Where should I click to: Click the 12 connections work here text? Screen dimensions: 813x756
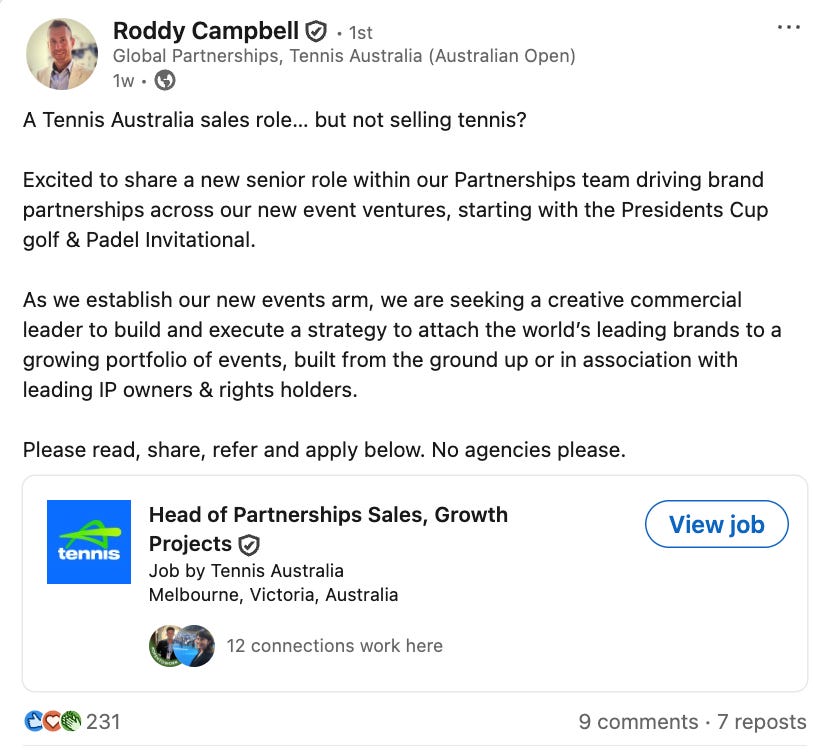[x=334, y=646]
